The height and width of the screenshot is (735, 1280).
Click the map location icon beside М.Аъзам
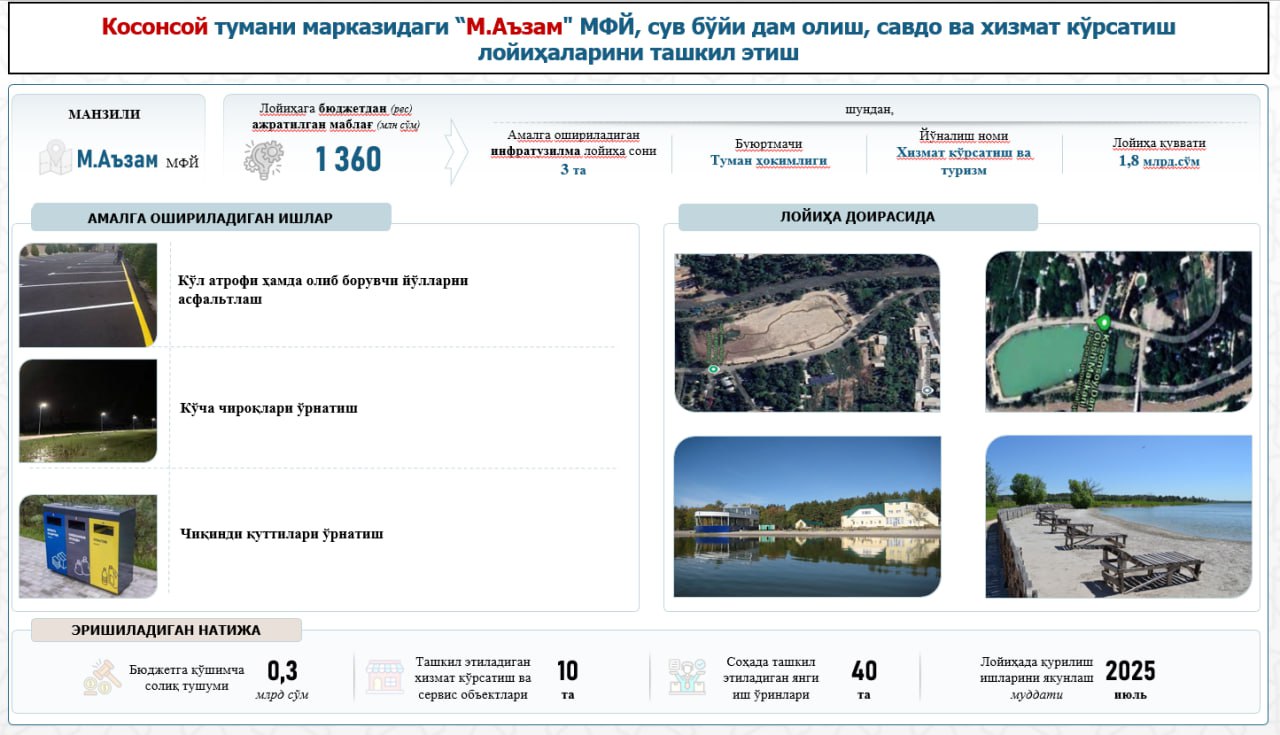(55, 158)
